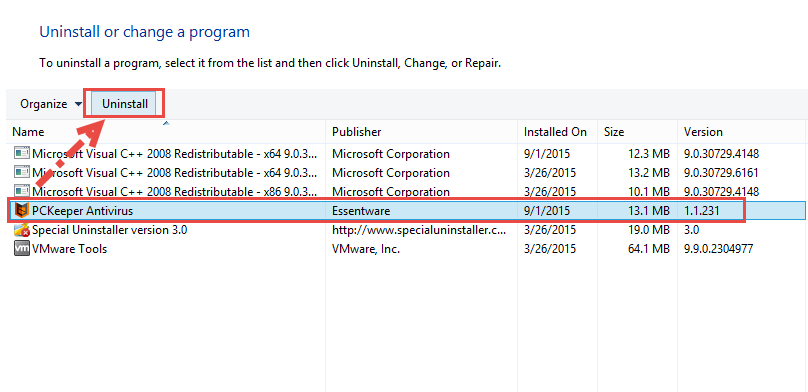Screen dimensions: 808x392
Task: Click icon of Visual C++ x64 12.3 MB entry
Action: tap(22, 154)
